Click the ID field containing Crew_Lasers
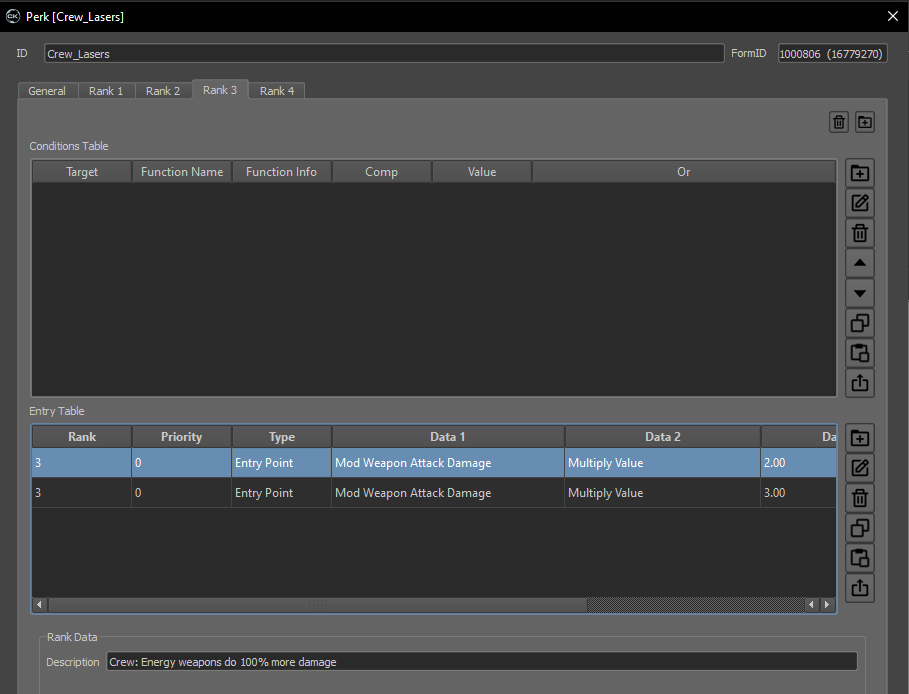 tap(384, 53)
